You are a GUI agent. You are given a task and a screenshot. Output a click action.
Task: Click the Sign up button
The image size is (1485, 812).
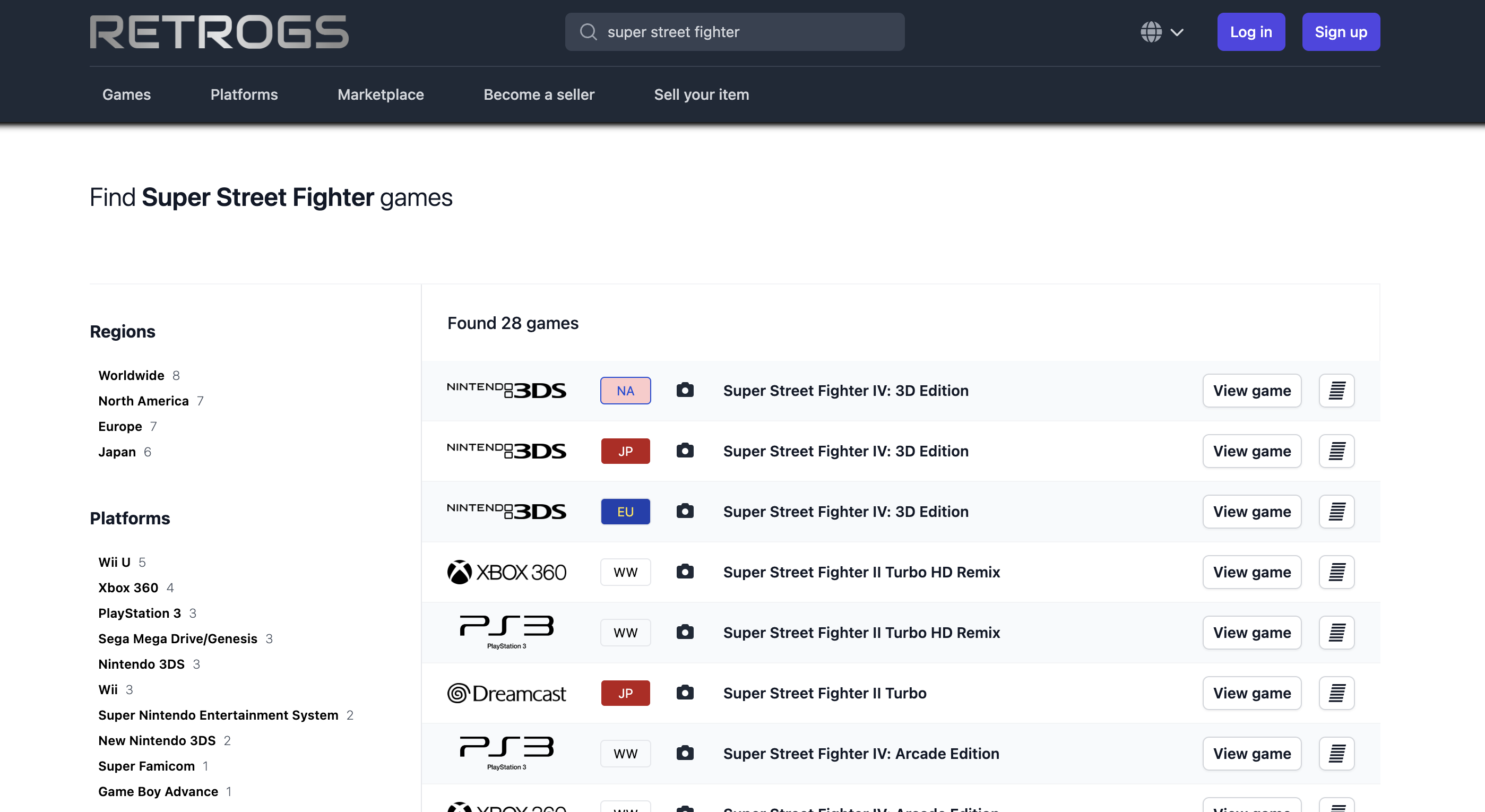tap(1341, 32)
